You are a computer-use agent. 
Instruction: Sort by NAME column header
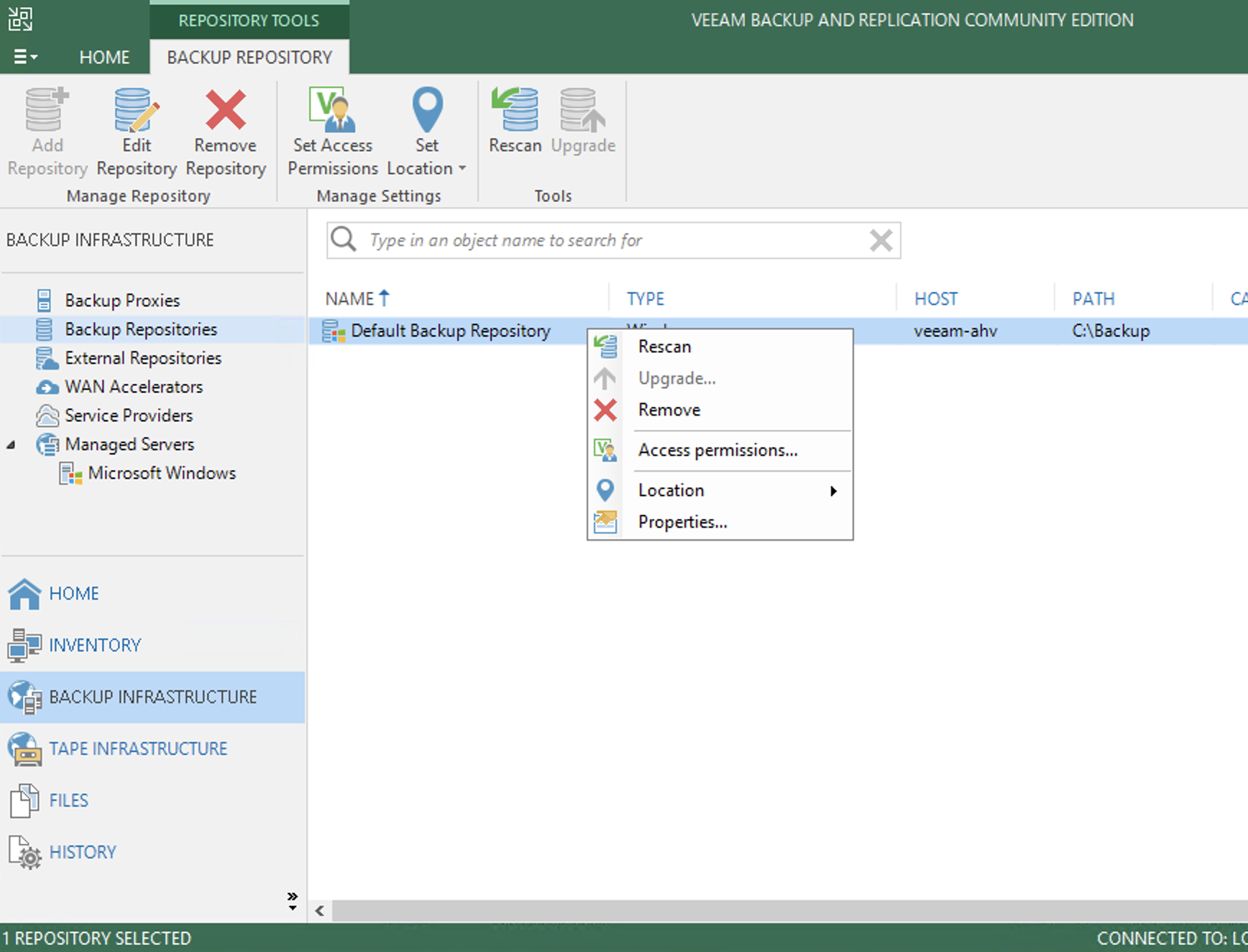coord(357,298)
